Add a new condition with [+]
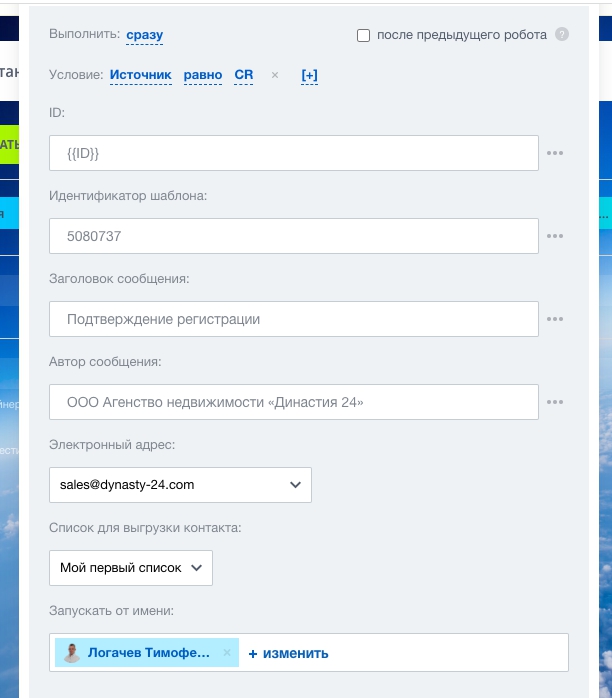612x698 pixels. 309,75
